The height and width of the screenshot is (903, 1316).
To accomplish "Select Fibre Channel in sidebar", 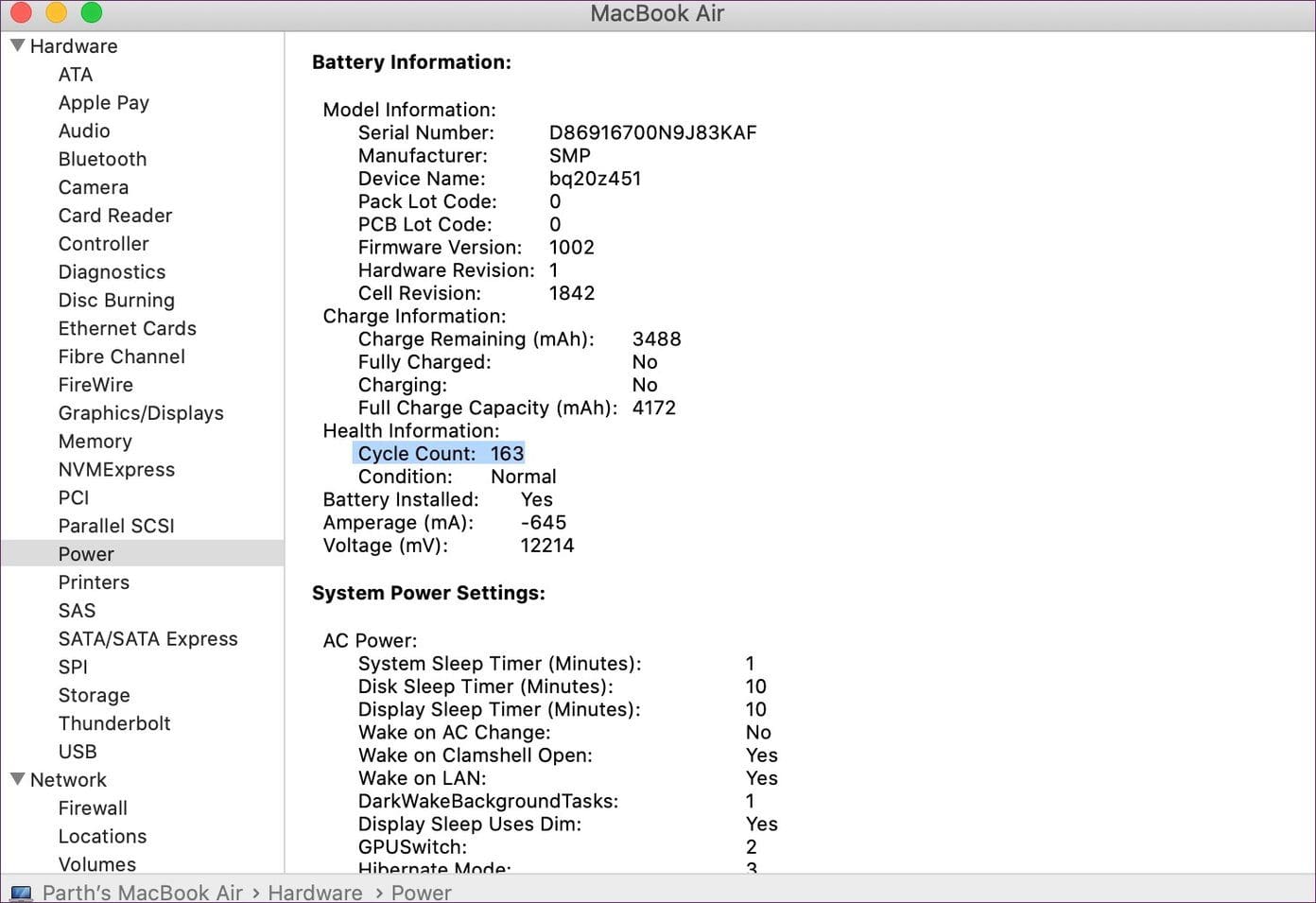I will (x=122, y=356).
